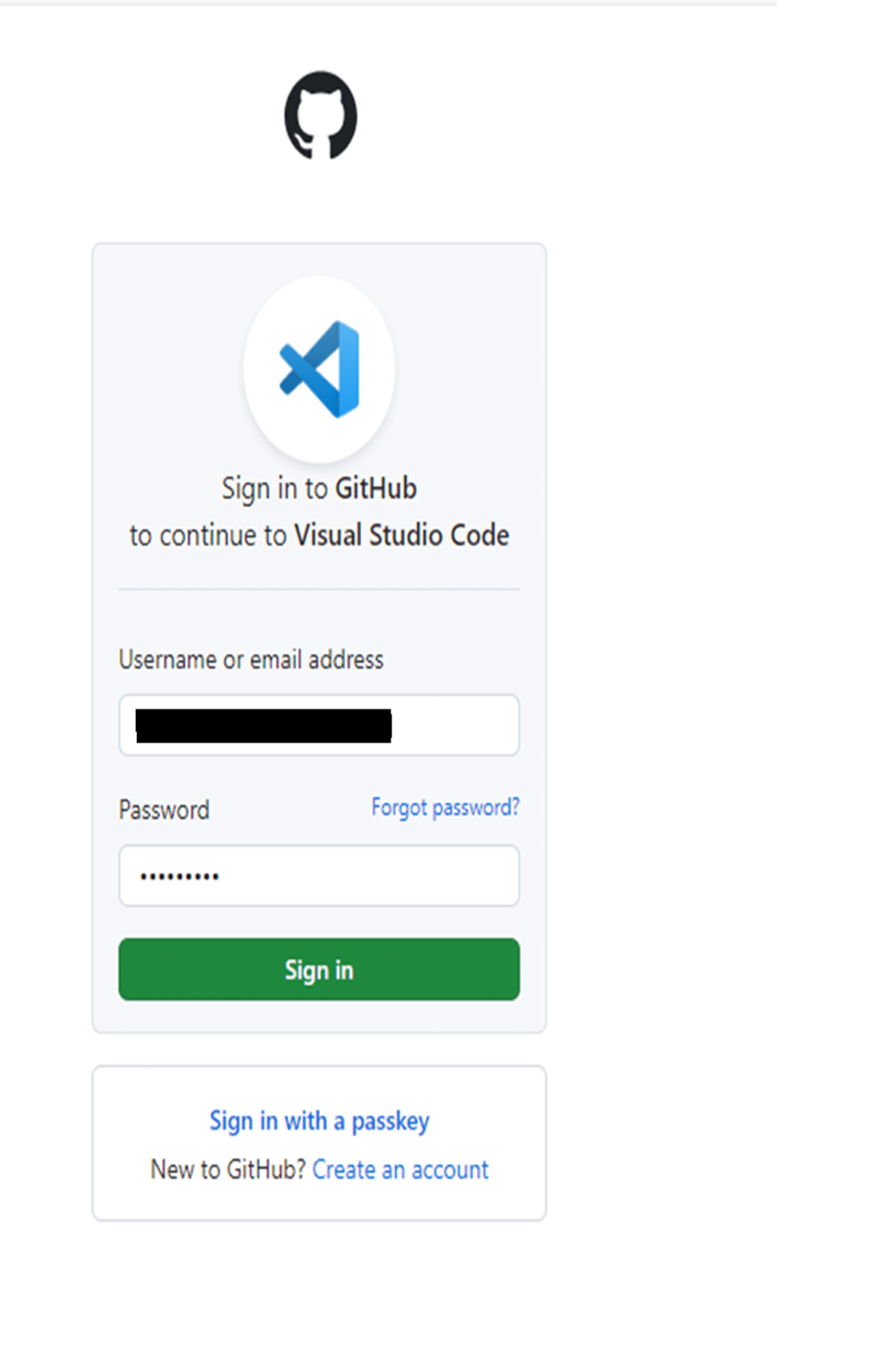
Task: Click the masked password dots
Action: pyautogui.click(x=179, y=877)
